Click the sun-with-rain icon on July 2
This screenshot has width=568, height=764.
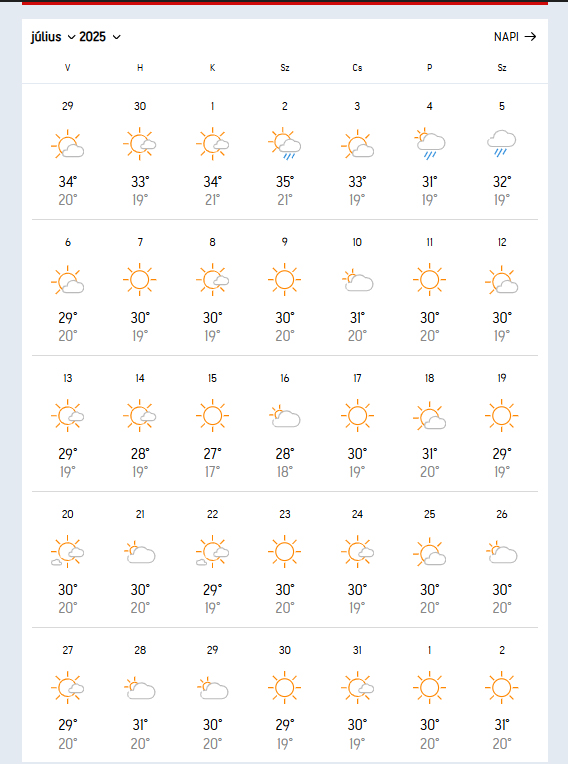284,144
